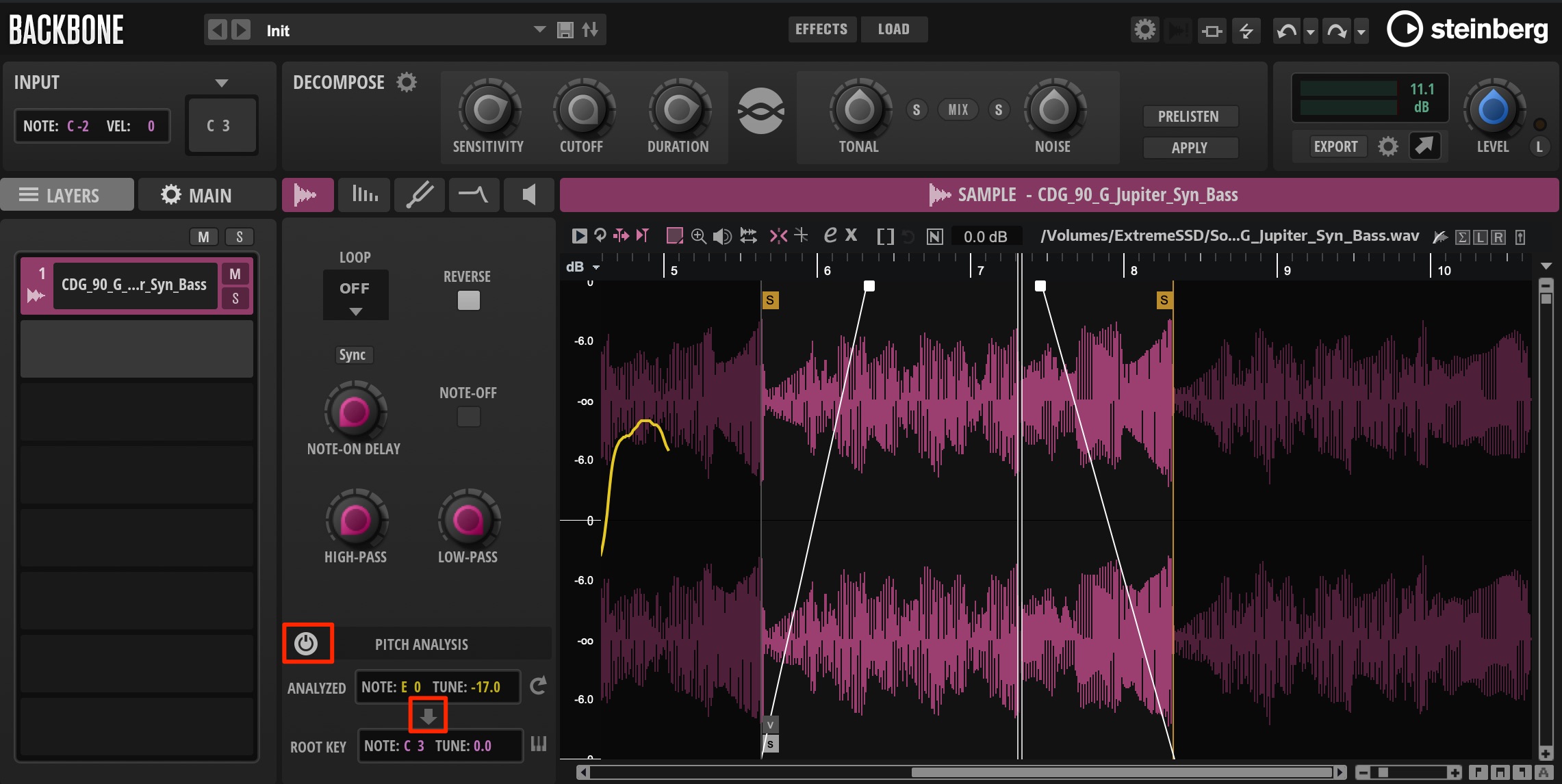Click the APPLY button
This screenshot has height=784, width=1562.
[1190, 147]
